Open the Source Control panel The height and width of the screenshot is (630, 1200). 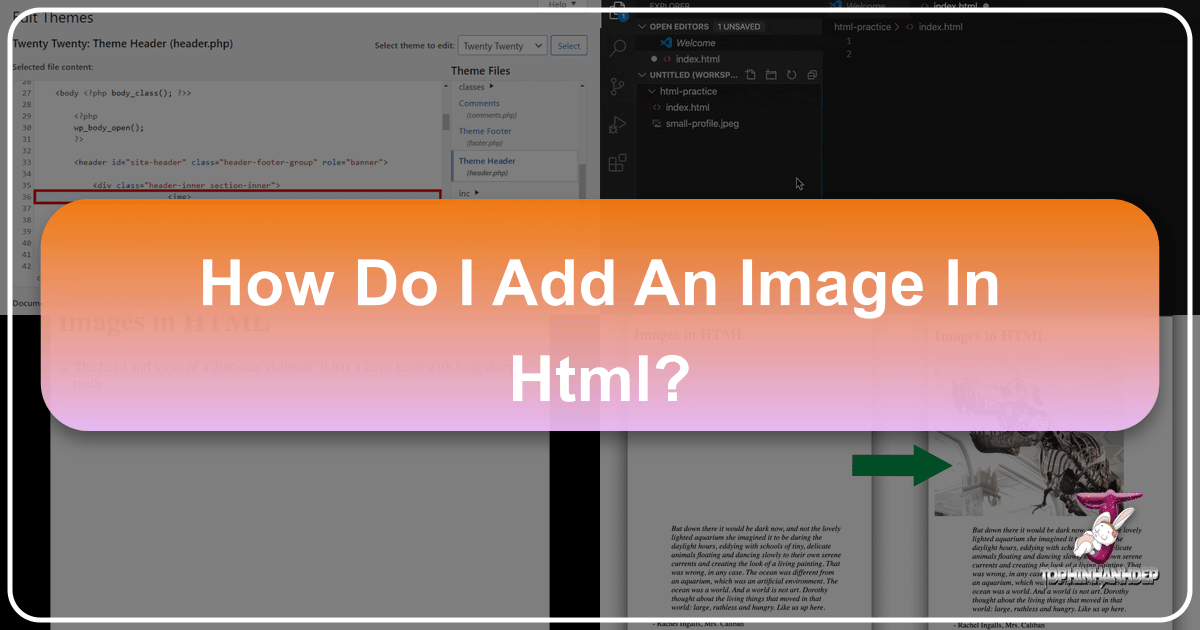click(617, 85)
